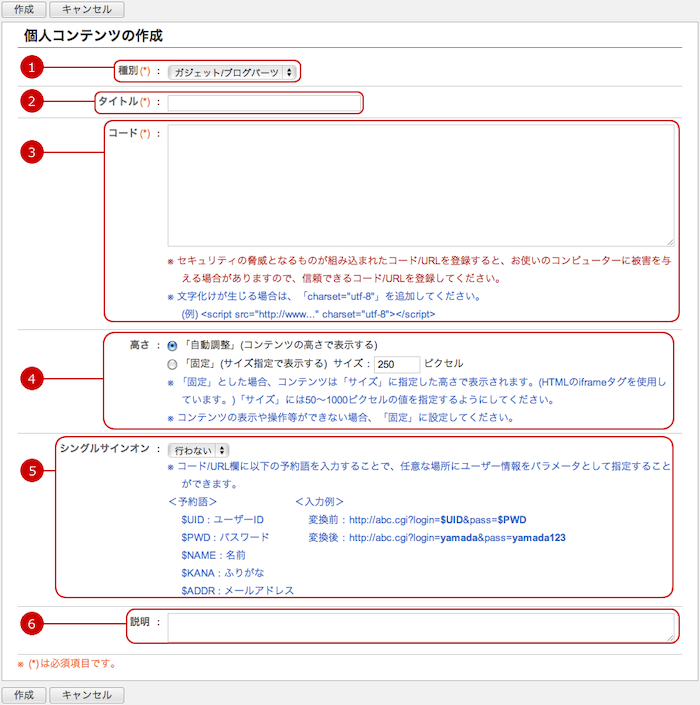Click the コード text area
700x705 pixels.
click(421, 185)
